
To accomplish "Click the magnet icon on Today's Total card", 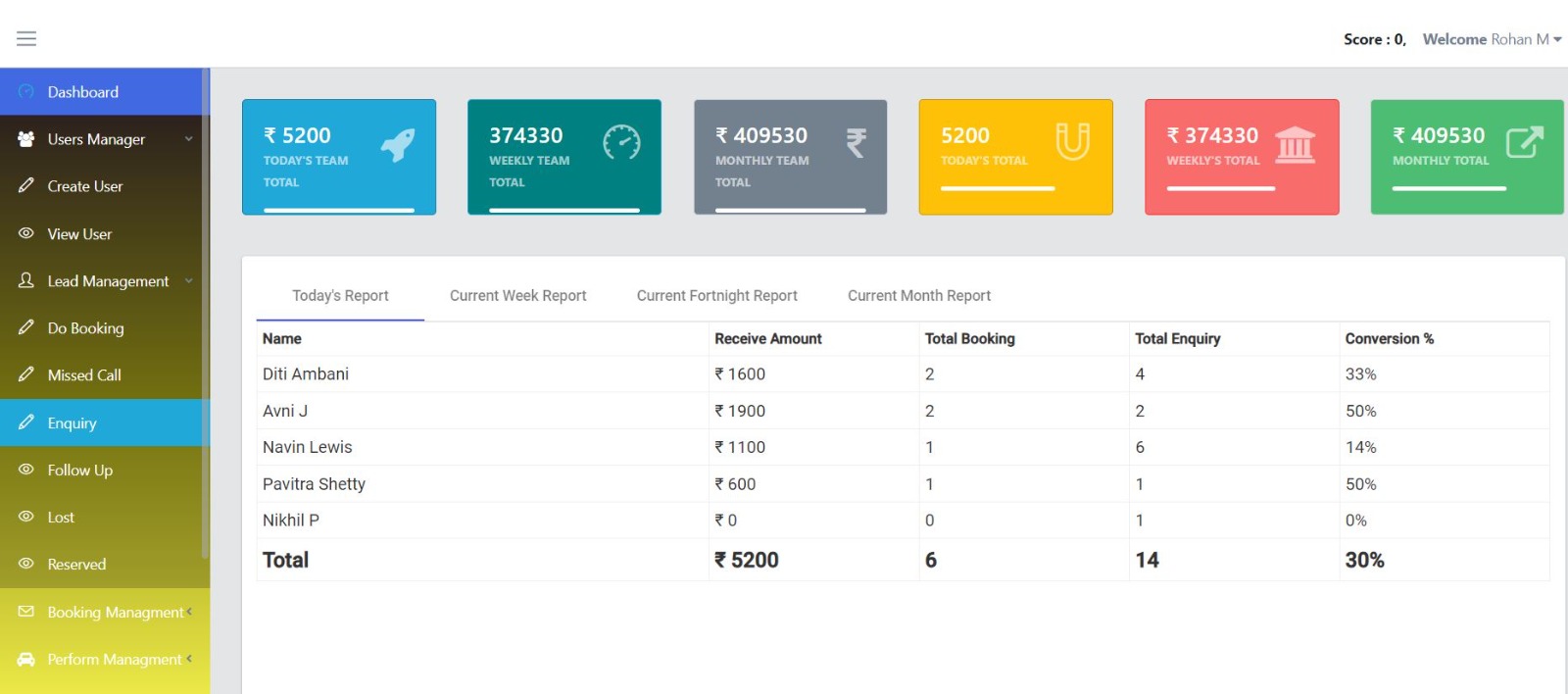I will tap(1072, 141).
